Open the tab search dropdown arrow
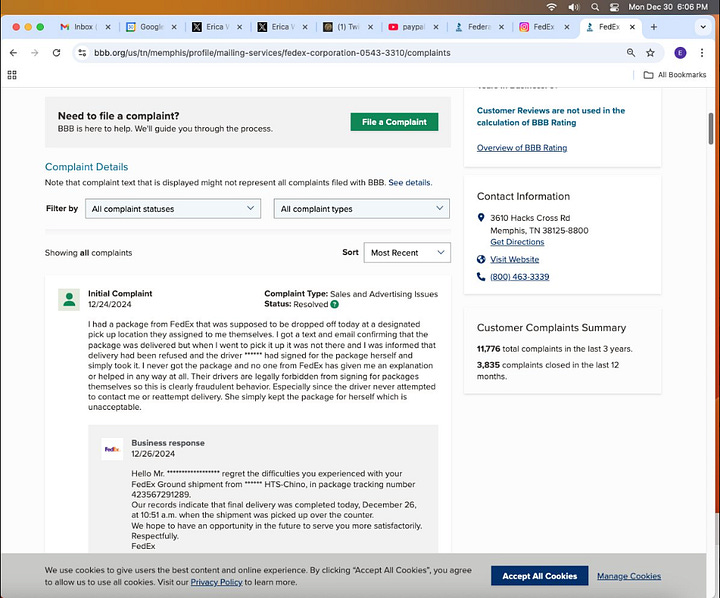Image resolution: width=720 pixels, height=598 pixels. 703,27
